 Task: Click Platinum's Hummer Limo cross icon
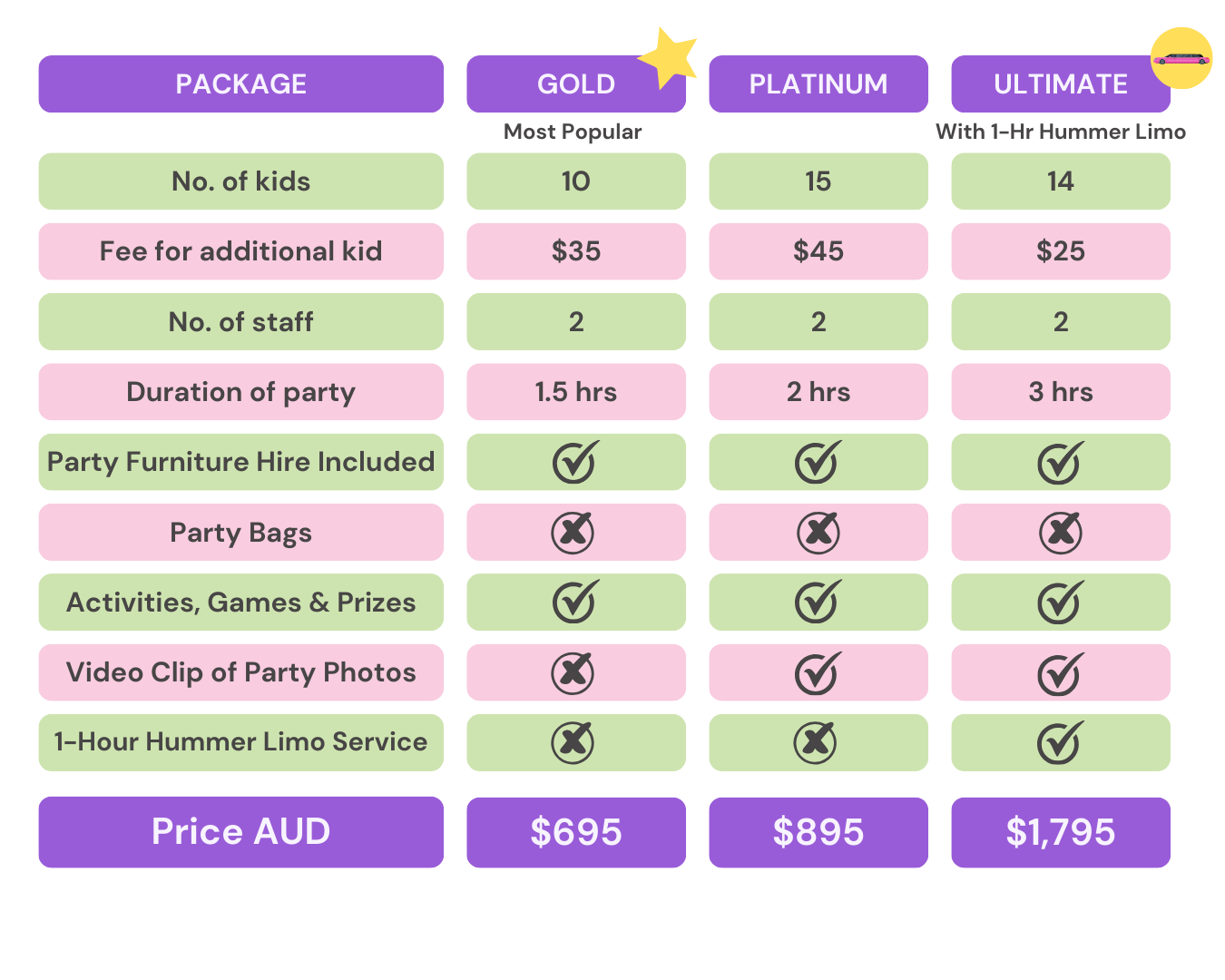pos(816,742)
